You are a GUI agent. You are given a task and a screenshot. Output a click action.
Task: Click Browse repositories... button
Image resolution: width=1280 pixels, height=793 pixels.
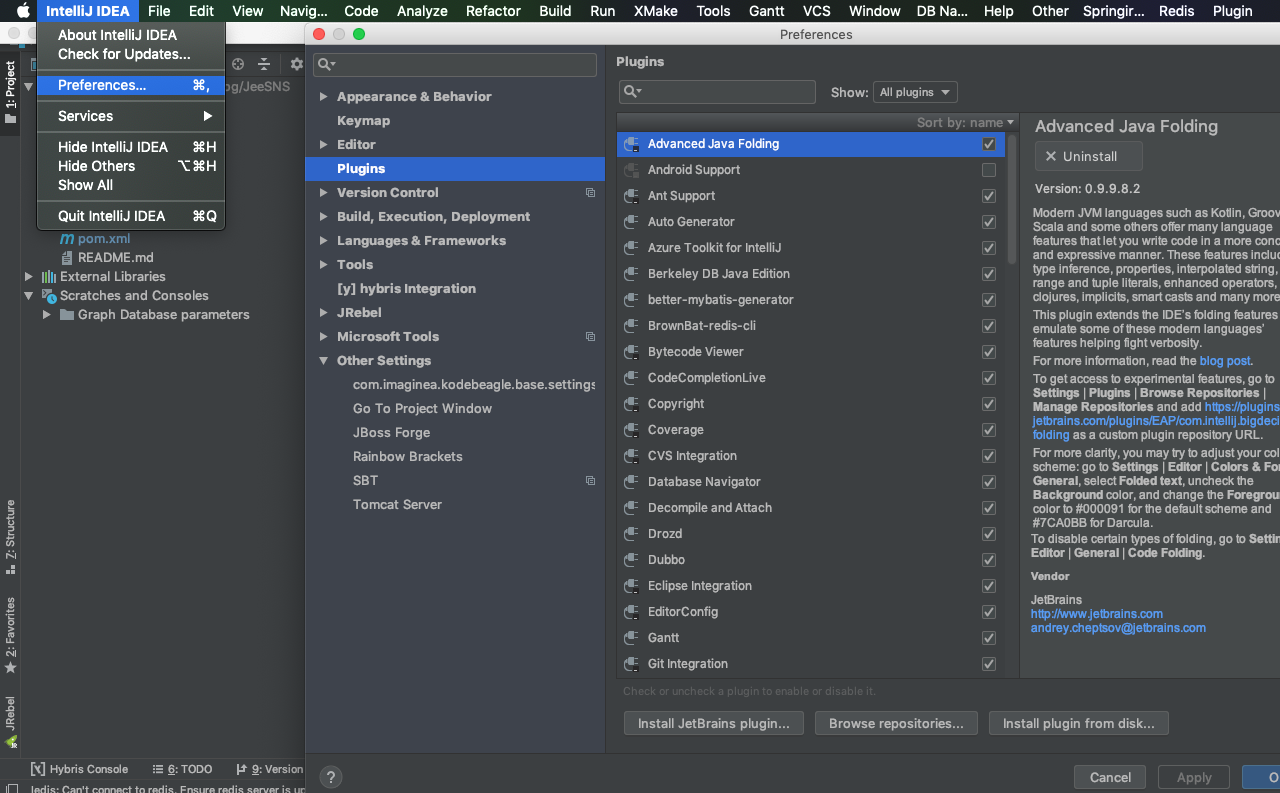896,723
